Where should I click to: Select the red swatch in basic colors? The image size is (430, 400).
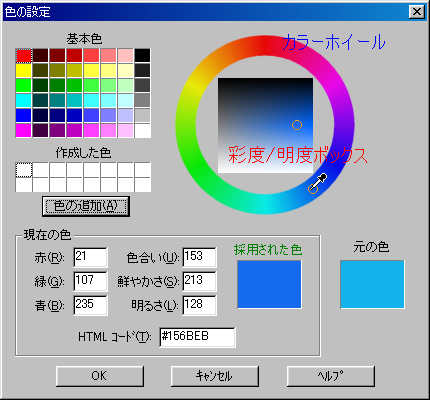24,55
